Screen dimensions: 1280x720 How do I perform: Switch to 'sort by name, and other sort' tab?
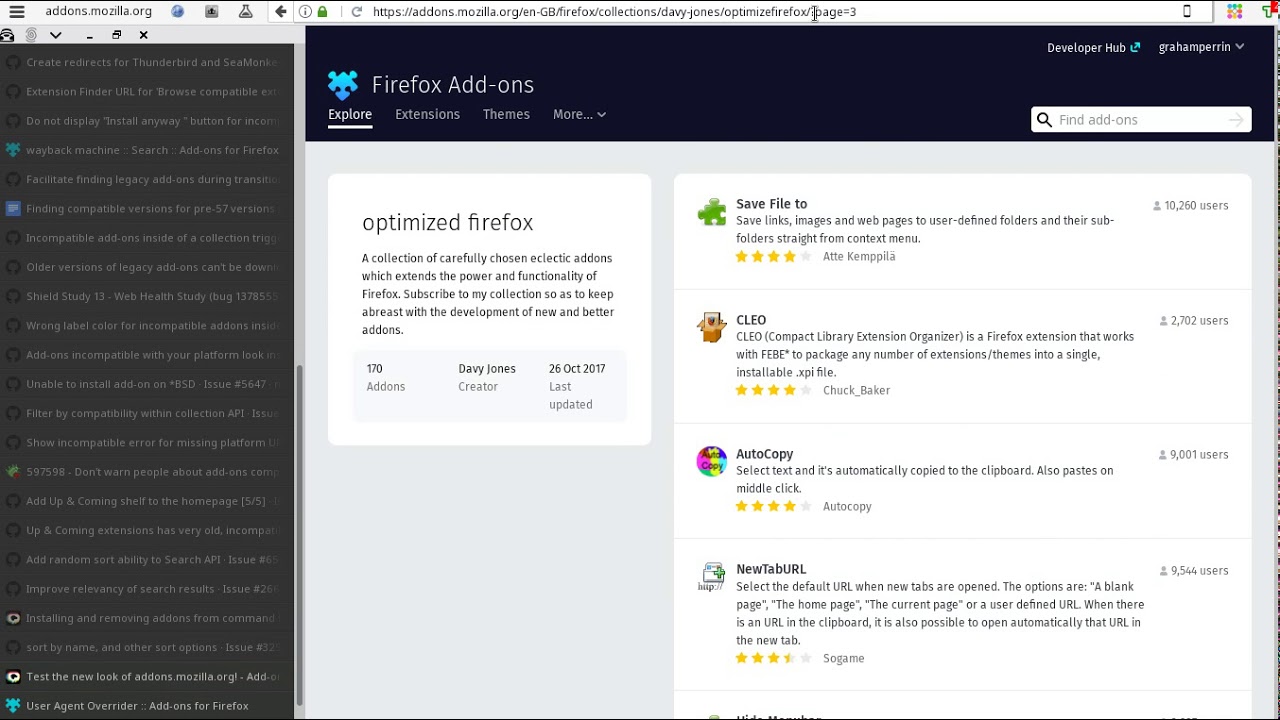click(146, 647)
